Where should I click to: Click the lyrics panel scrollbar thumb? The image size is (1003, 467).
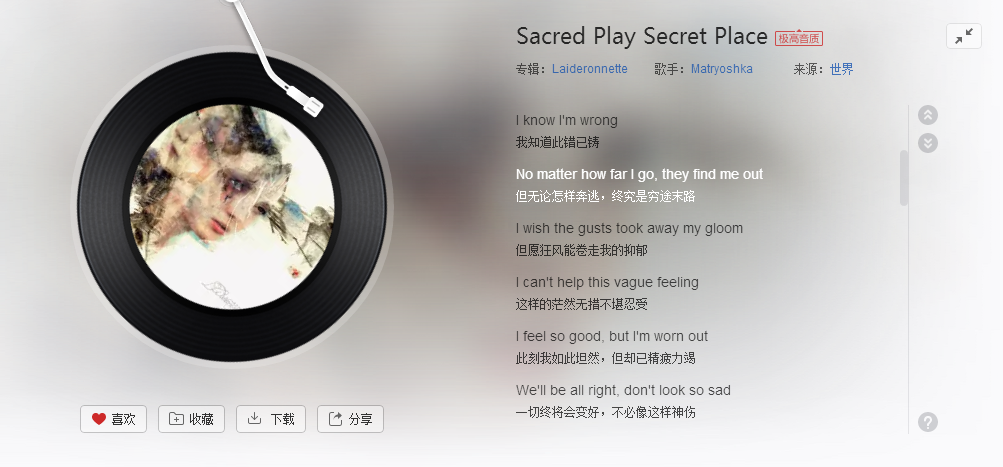coord(904,178)
